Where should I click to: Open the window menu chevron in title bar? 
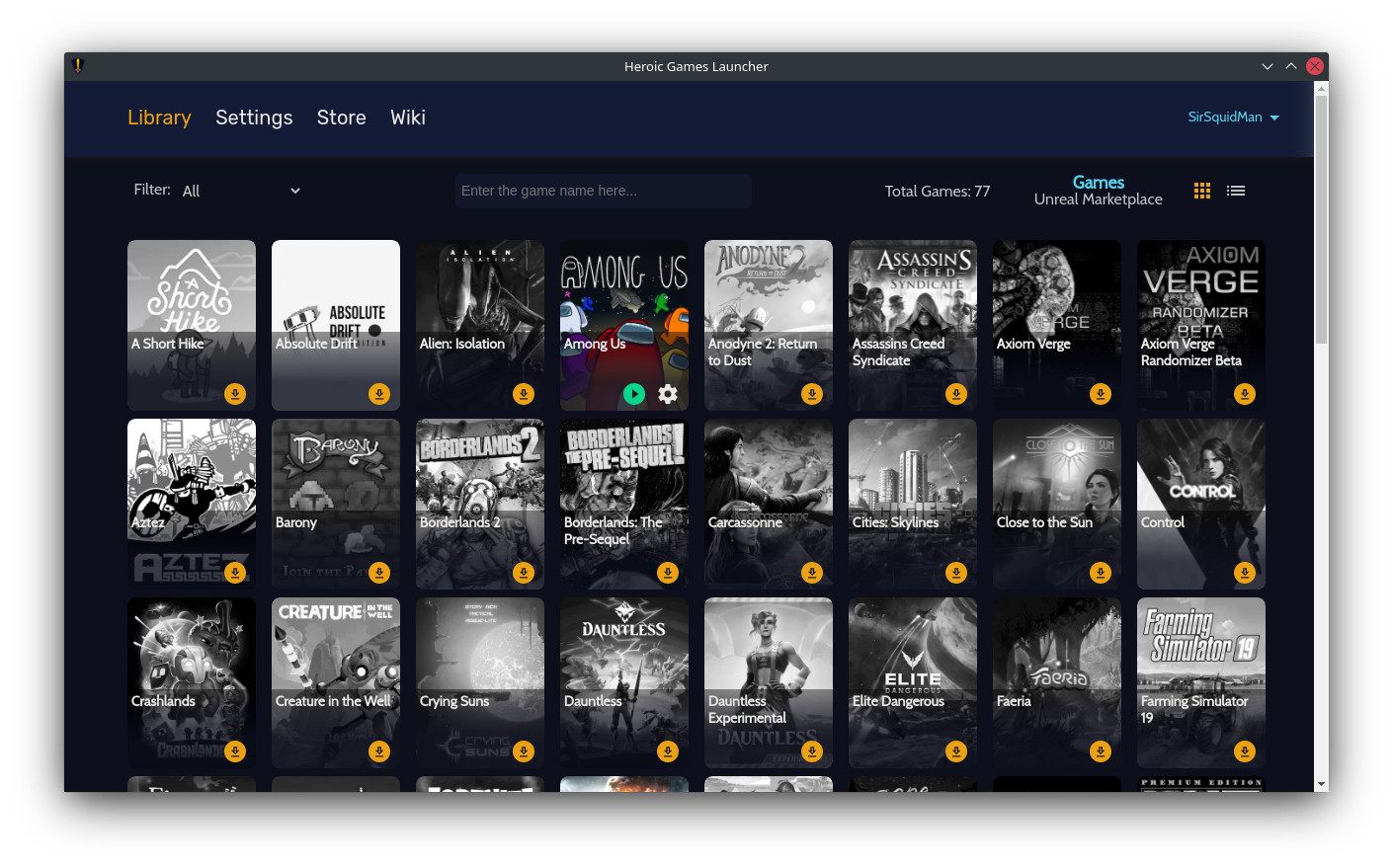click(1268, 66)
